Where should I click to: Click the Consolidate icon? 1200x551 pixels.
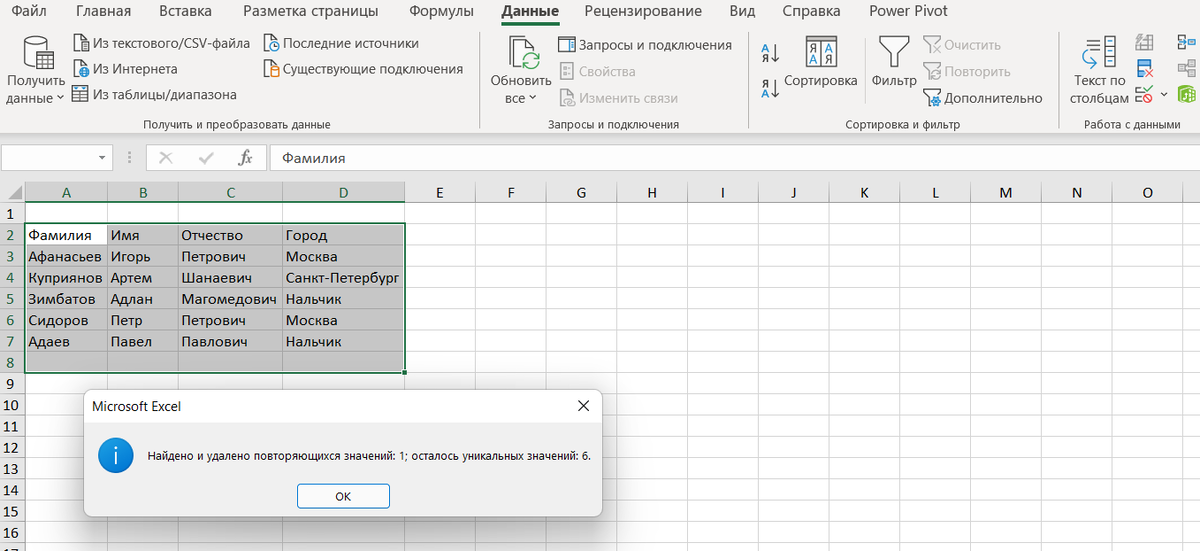pyautogui.click(x=1187, y=44)
